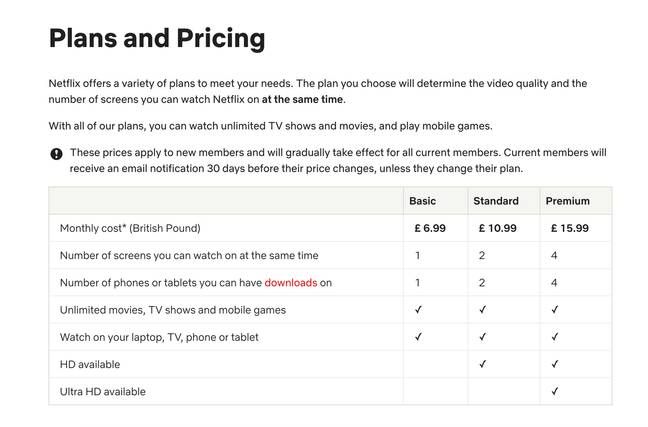The image size is (648, 427).
Task: Click Basic checkmark in watch on laptop row
Action: pos(418,337)
